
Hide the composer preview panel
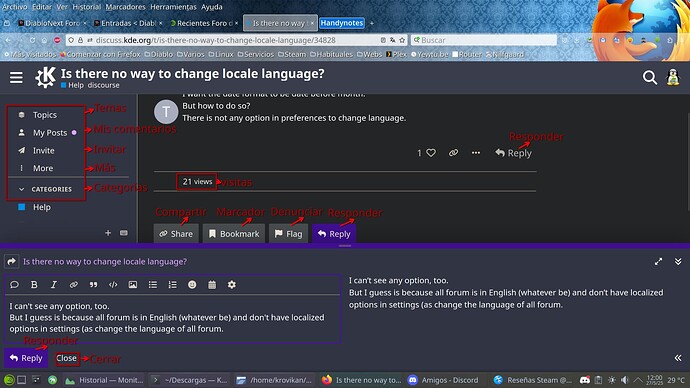[x=678, y=358]
